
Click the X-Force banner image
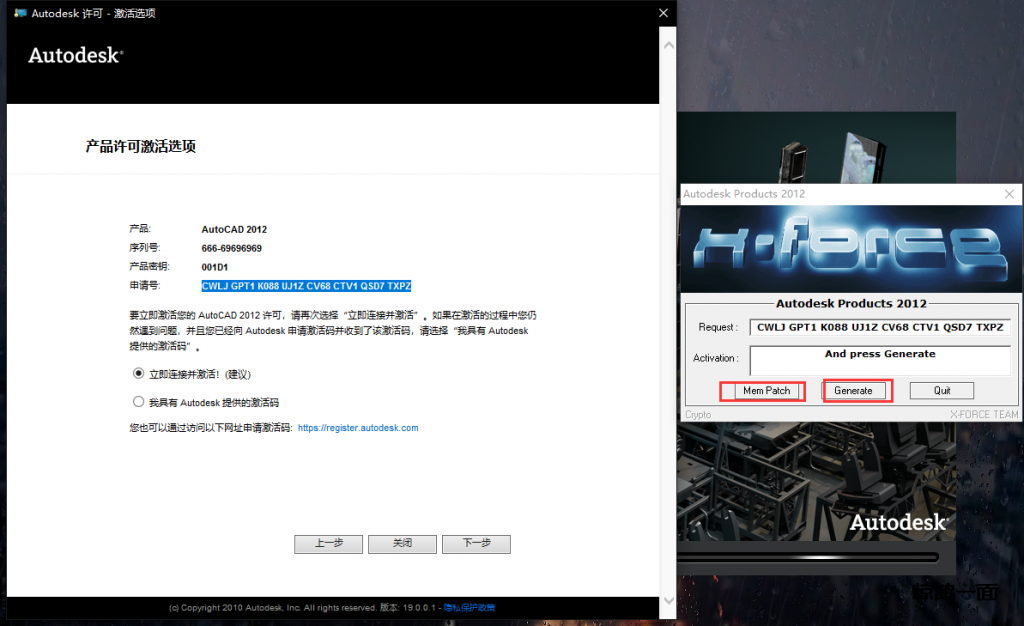tap(850, 249)
